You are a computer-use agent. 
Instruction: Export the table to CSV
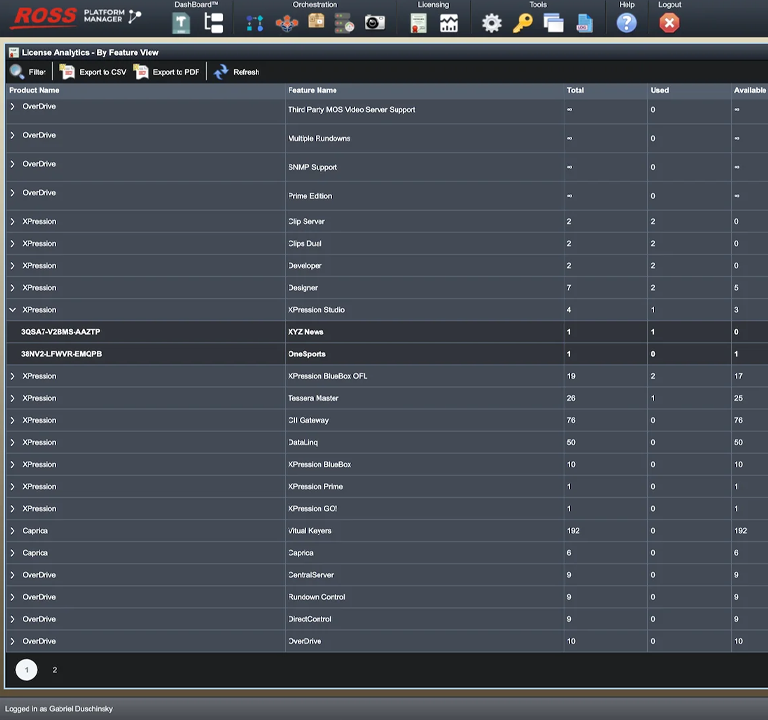[93, 72]
